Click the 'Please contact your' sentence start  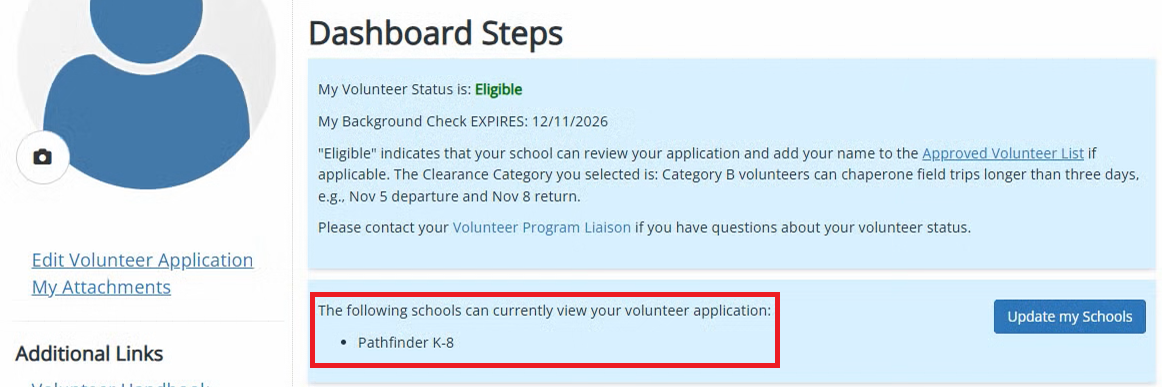(x=383, y=227)
